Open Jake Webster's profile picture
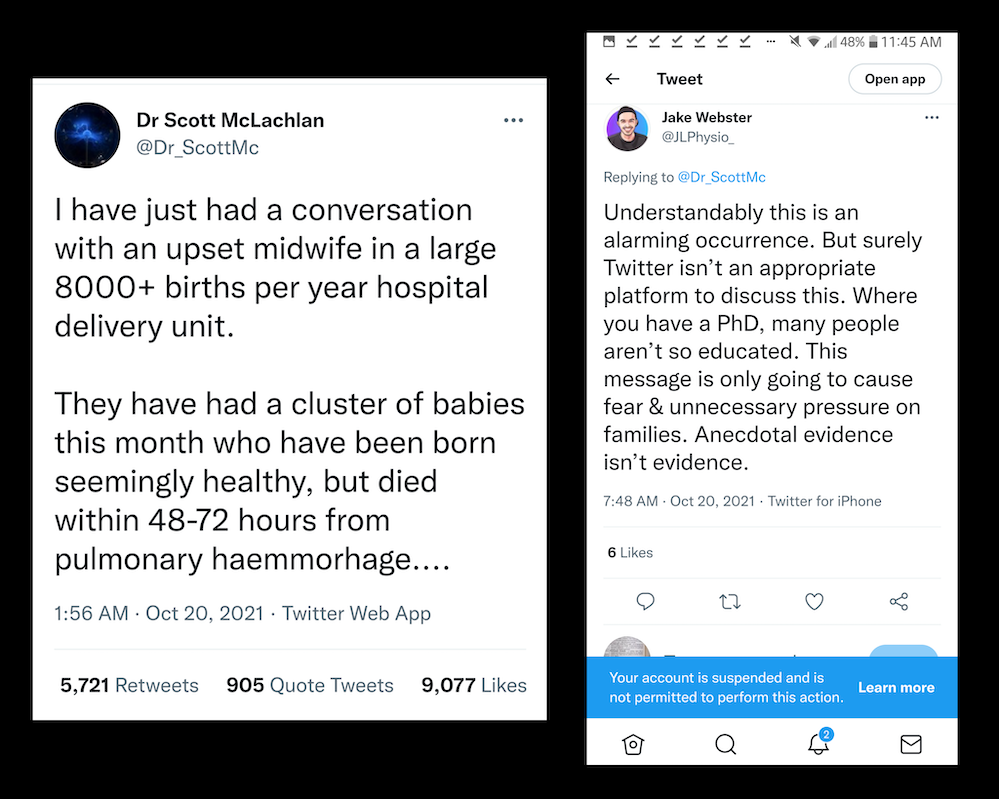 tap(627, 129)
